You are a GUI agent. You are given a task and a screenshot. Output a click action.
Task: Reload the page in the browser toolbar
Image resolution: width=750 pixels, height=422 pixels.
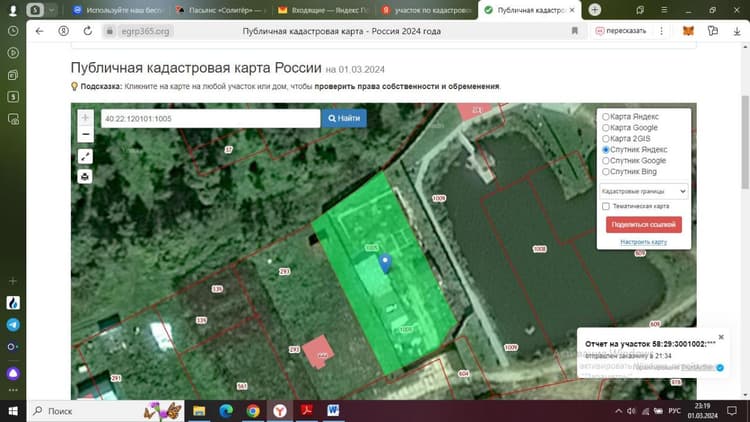pyautogui.click(x=88, y=31)
